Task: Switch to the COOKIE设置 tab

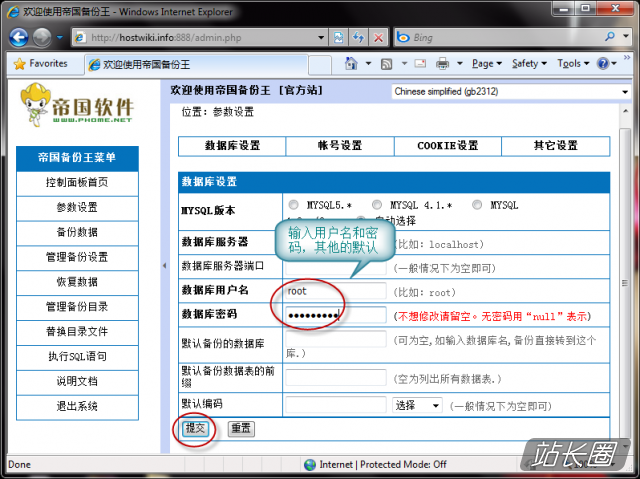Action: coord(448,146)
